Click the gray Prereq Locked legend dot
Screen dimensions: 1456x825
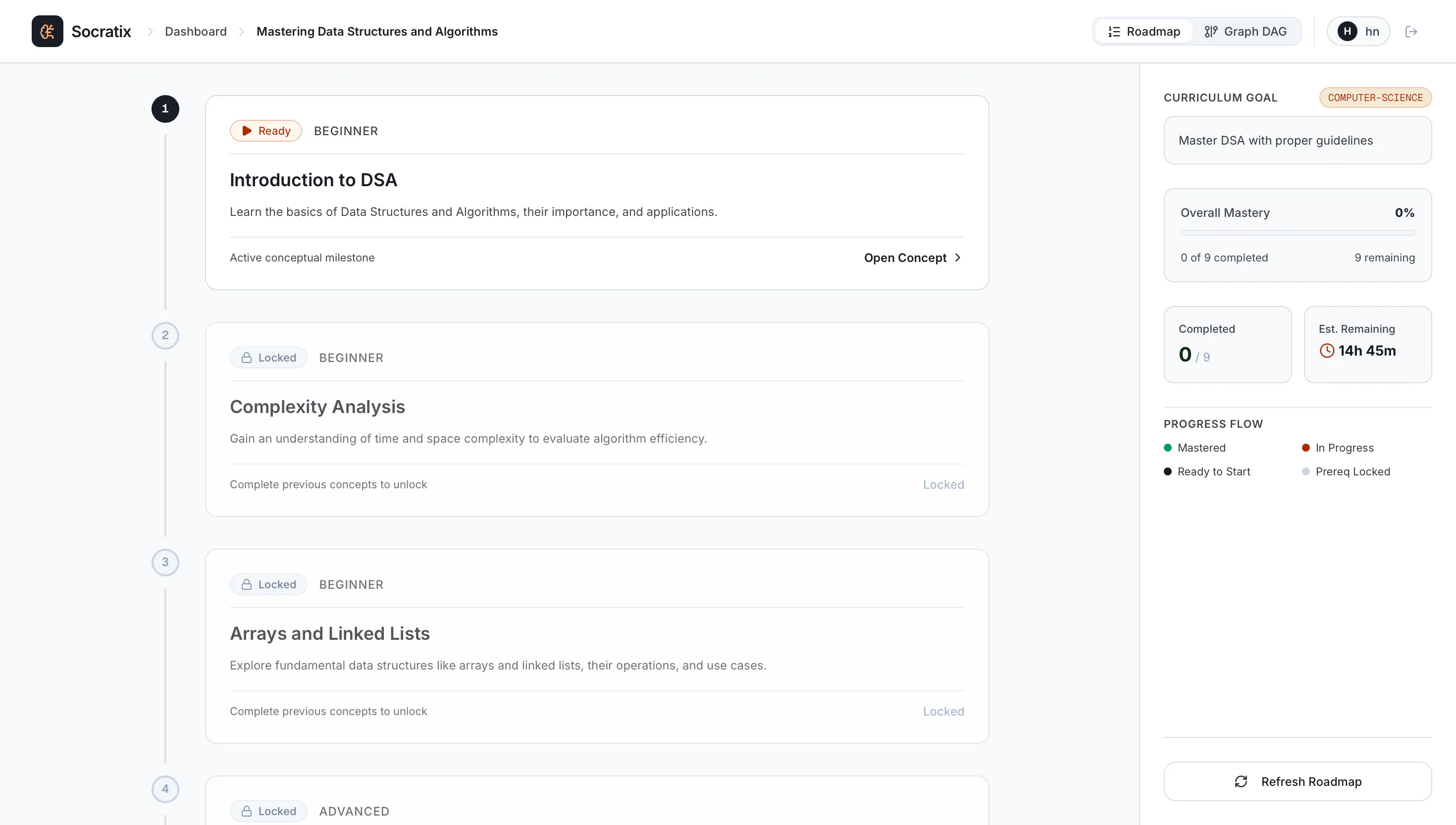coord(1306,471)
